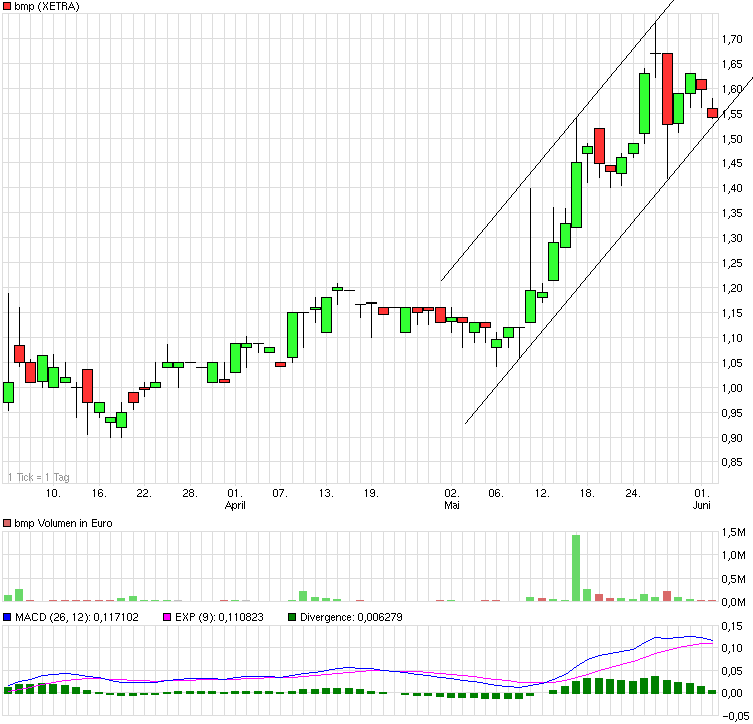Image resolution: width=753 pixels, height=724 pixels.
Task: Select the '02. Mai' date marker
Action: pyautogui.click(x=452, y=499)
